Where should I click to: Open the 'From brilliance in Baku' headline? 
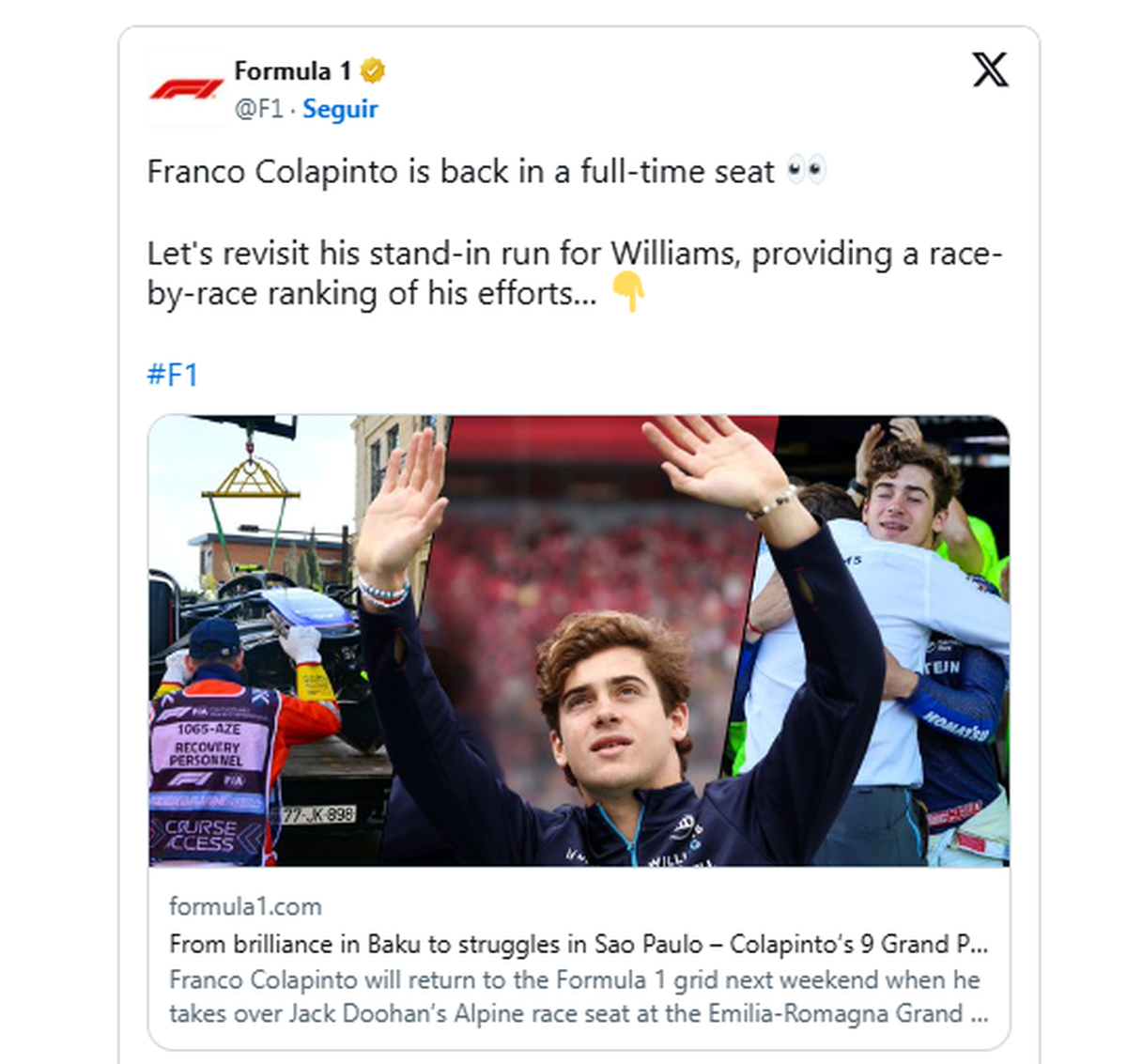click(x=578, y=944)
